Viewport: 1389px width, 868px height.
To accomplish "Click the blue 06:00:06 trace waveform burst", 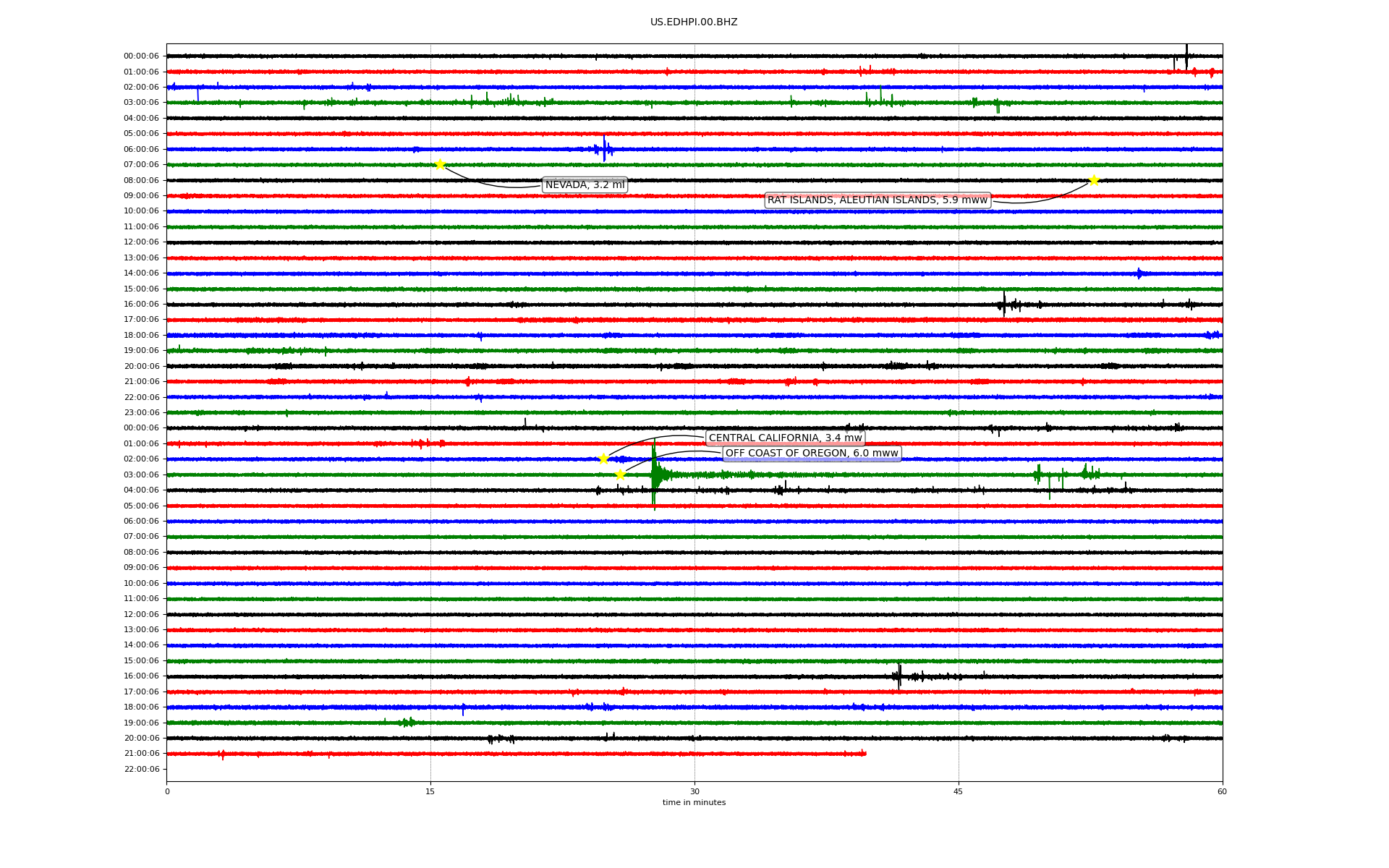I will point(604,149).
